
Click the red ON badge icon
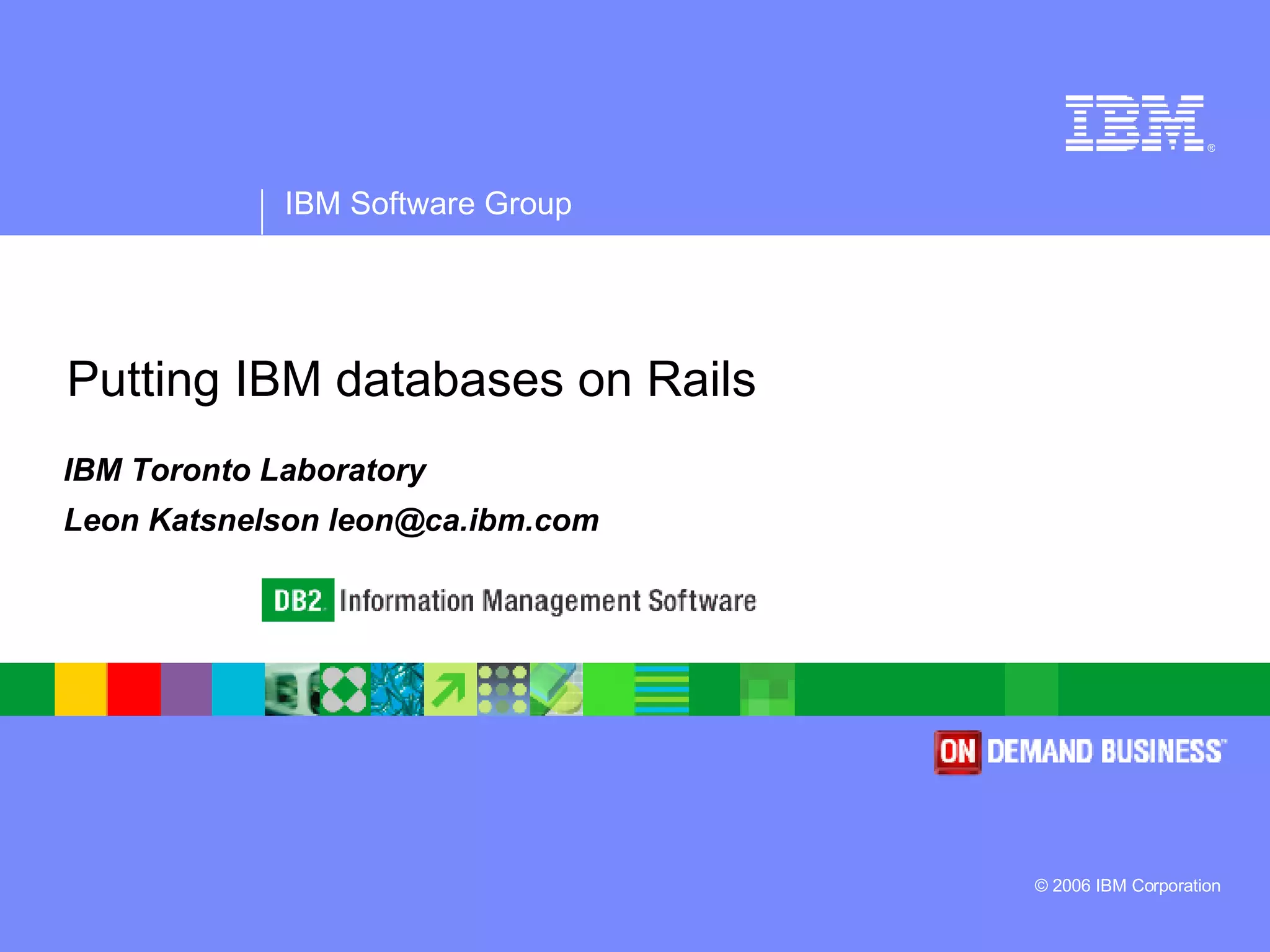957,752
